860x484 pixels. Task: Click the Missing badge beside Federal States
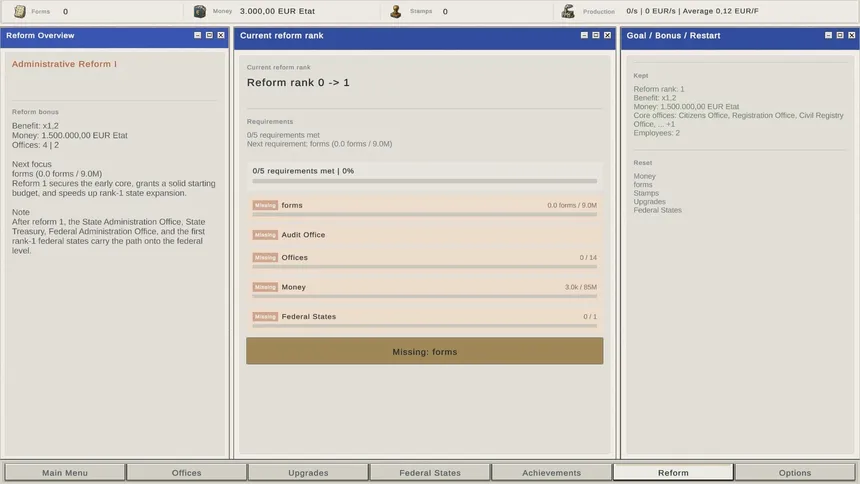[265, 317]
